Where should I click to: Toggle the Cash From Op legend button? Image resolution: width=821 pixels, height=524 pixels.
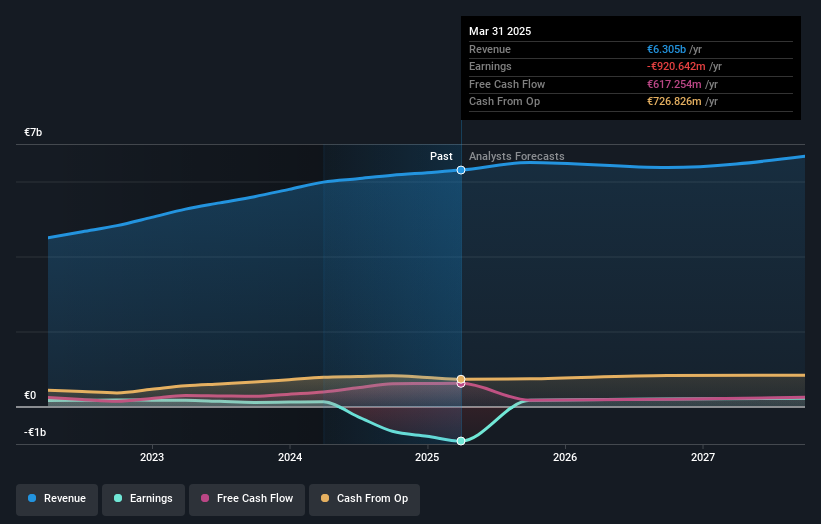[364, 499]
